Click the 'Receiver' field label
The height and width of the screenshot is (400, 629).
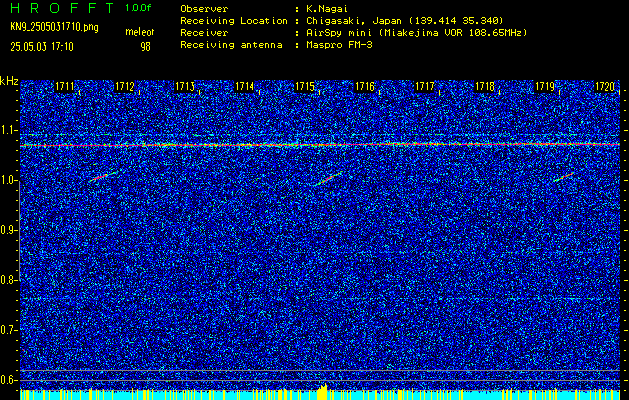tap(204, 32)
